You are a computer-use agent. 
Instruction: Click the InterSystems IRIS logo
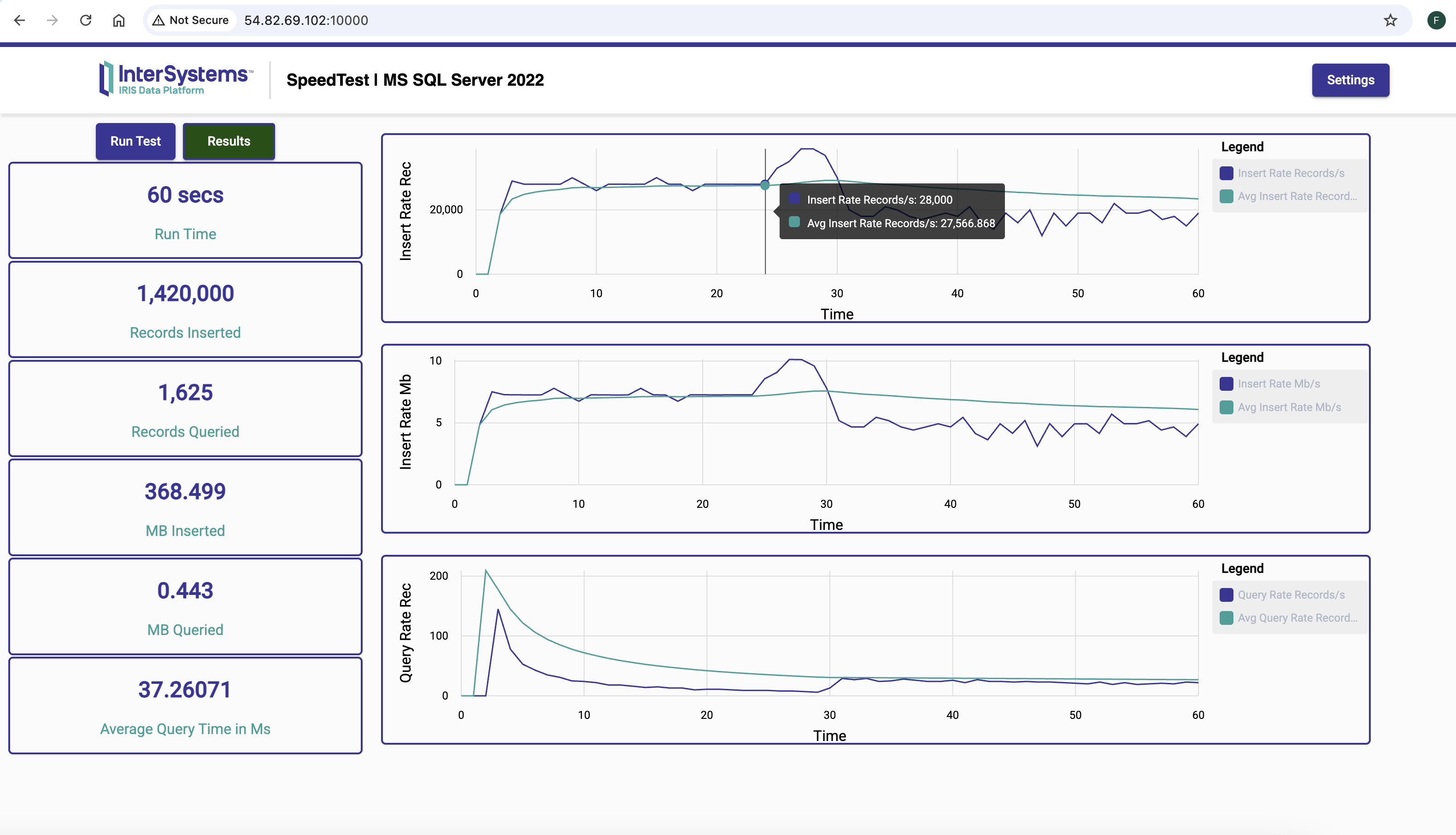[x=176, y=79]
